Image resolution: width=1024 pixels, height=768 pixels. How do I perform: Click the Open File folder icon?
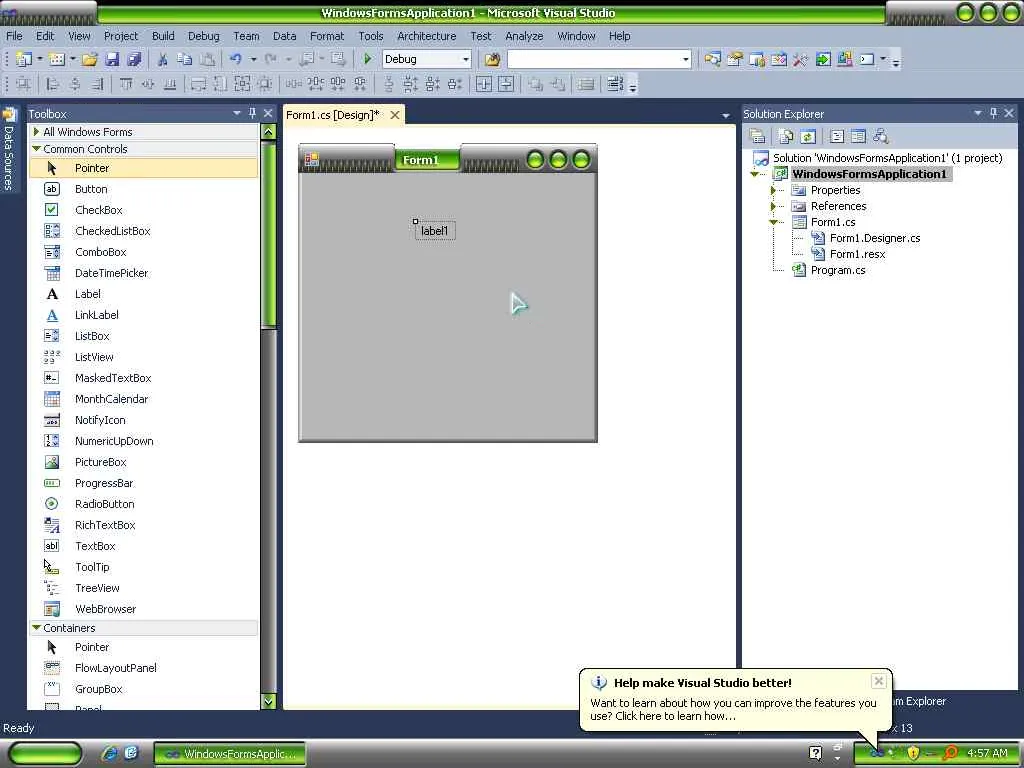coord(89,59)
